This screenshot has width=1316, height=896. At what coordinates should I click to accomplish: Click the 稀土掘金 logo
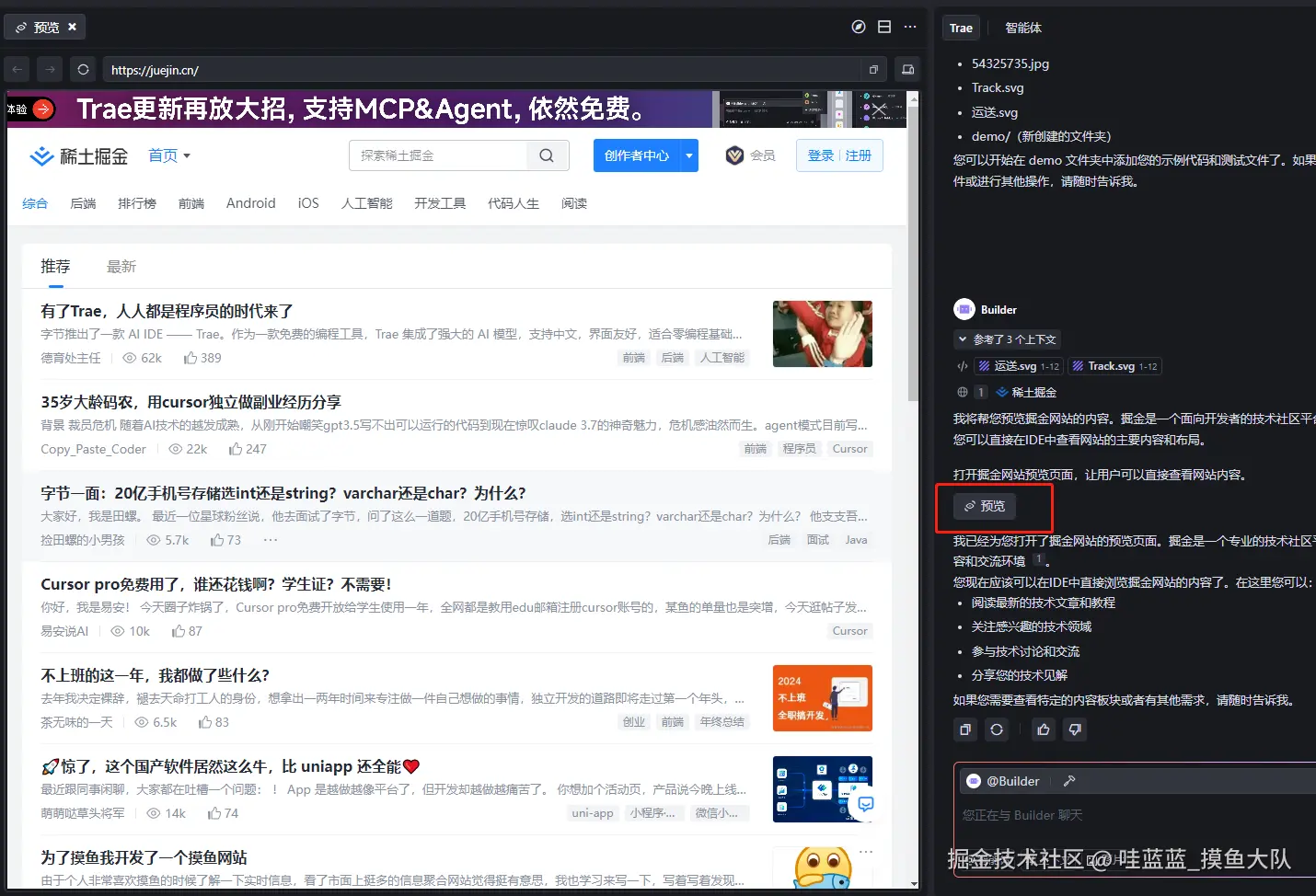point(79,156)
